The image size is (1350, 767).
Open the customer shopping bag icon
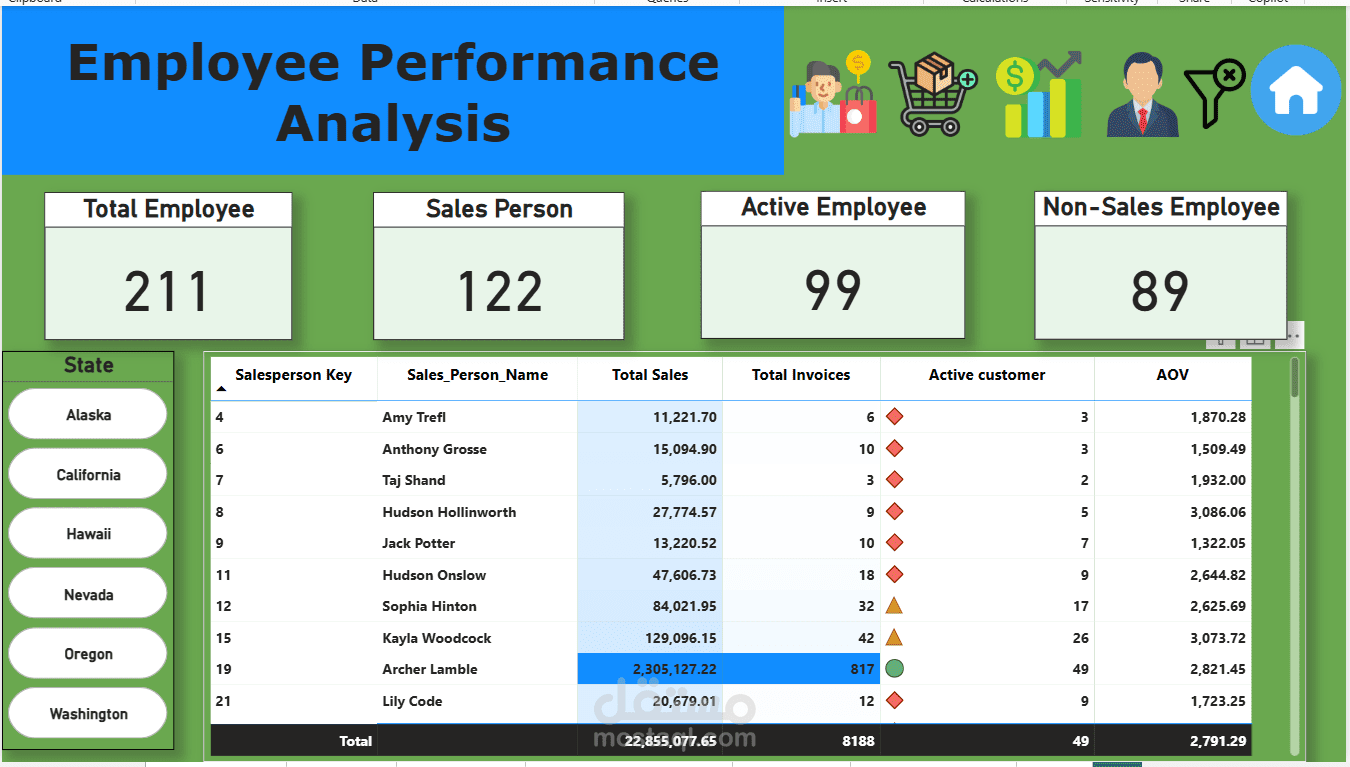point(832,93)
